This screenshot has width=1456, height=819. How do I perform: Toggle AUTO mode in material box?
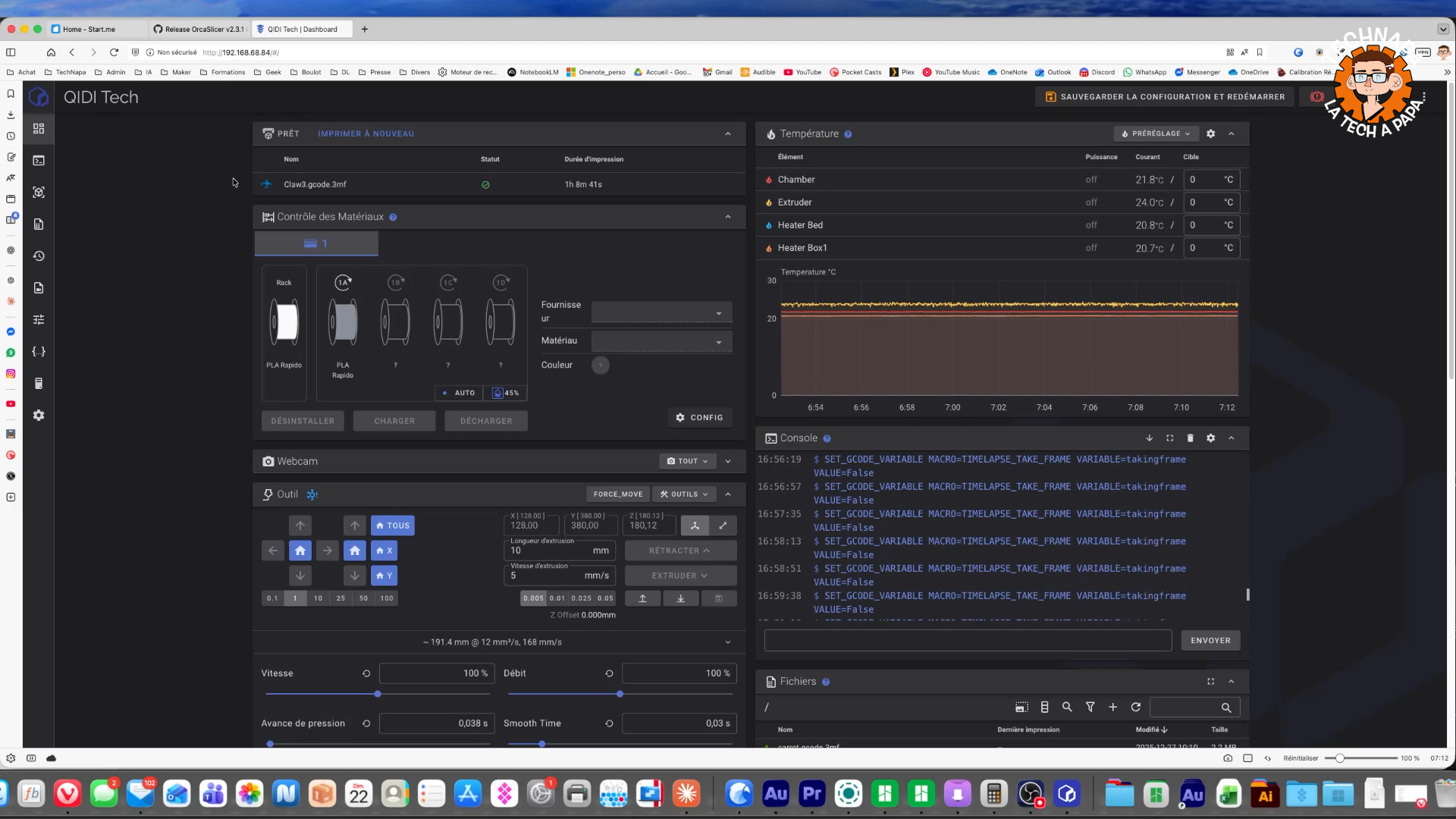pos(459,393)
